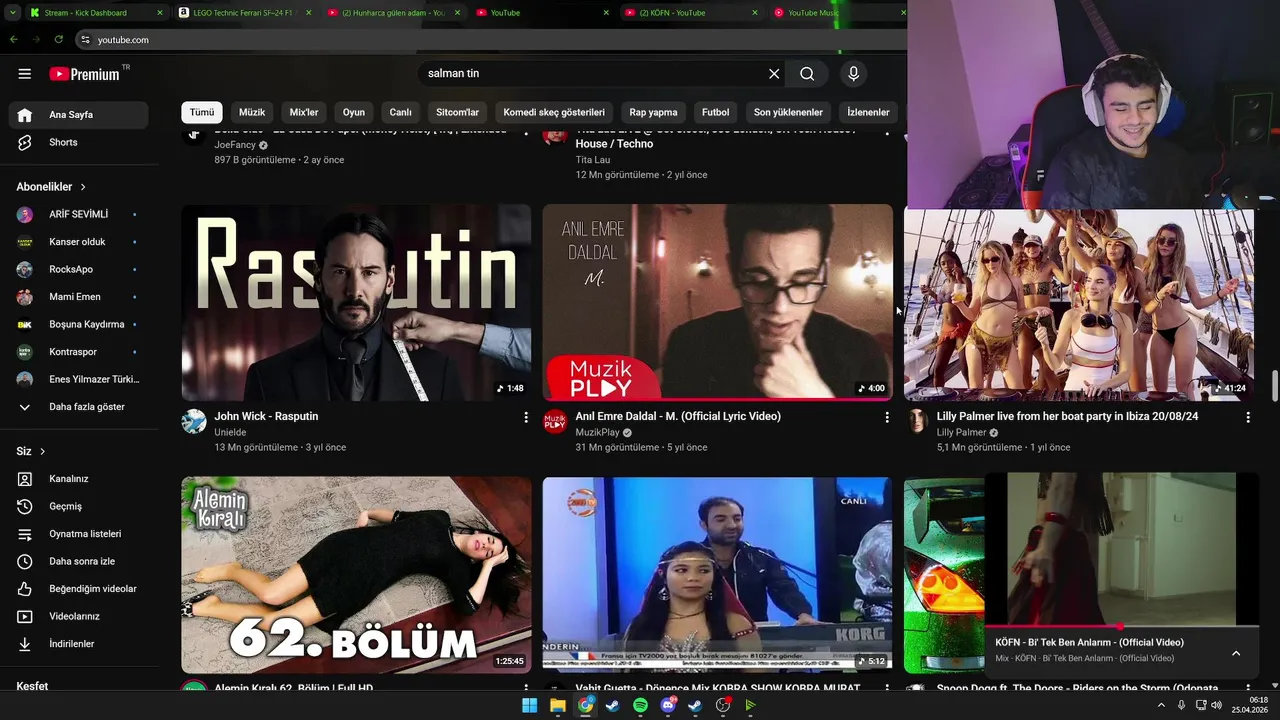Open the YouTube hamburger guide menu
The image size is (1280, 720).
(25, 74)
